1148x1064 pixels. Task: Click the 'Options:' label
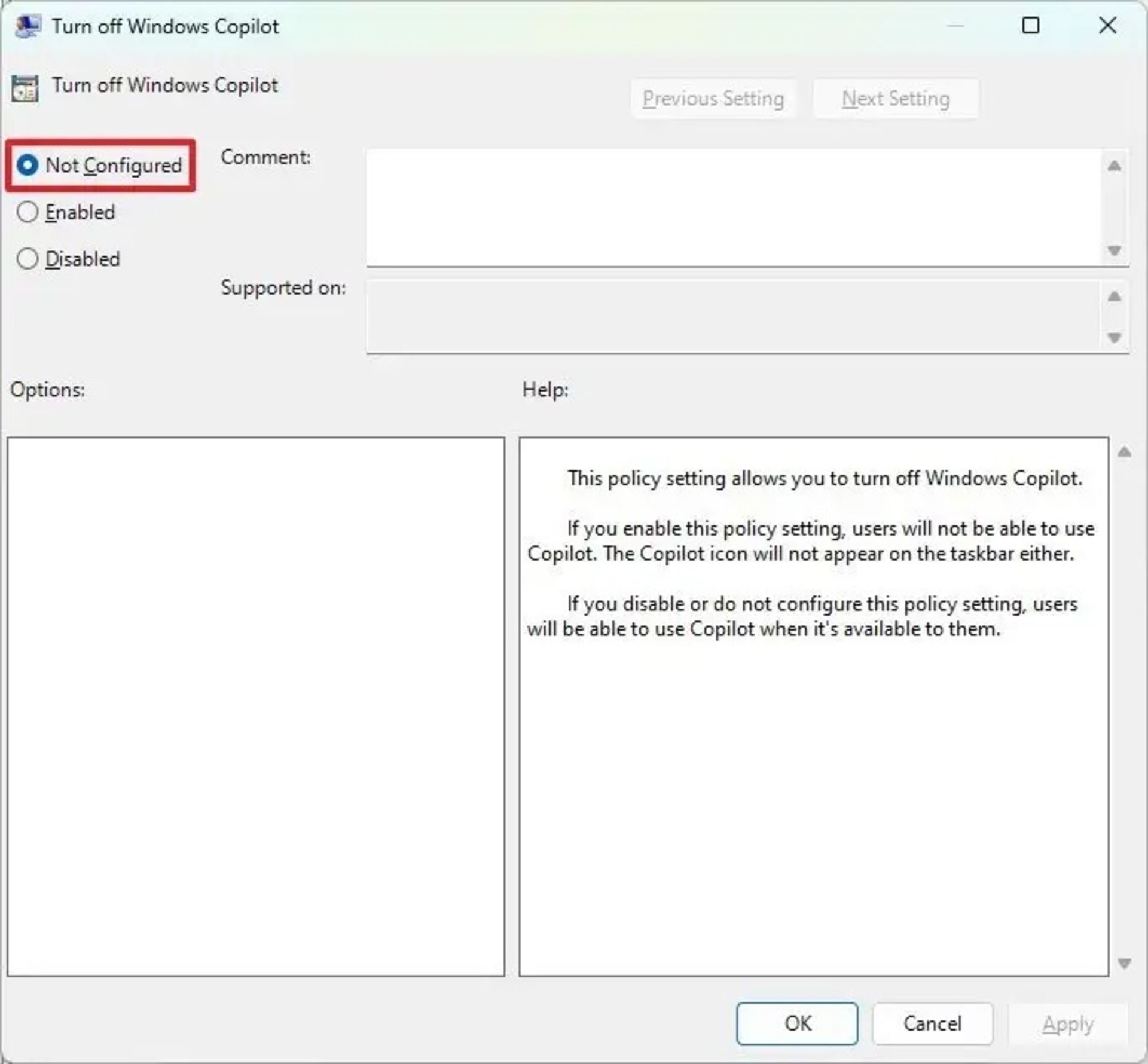[48, 390]
